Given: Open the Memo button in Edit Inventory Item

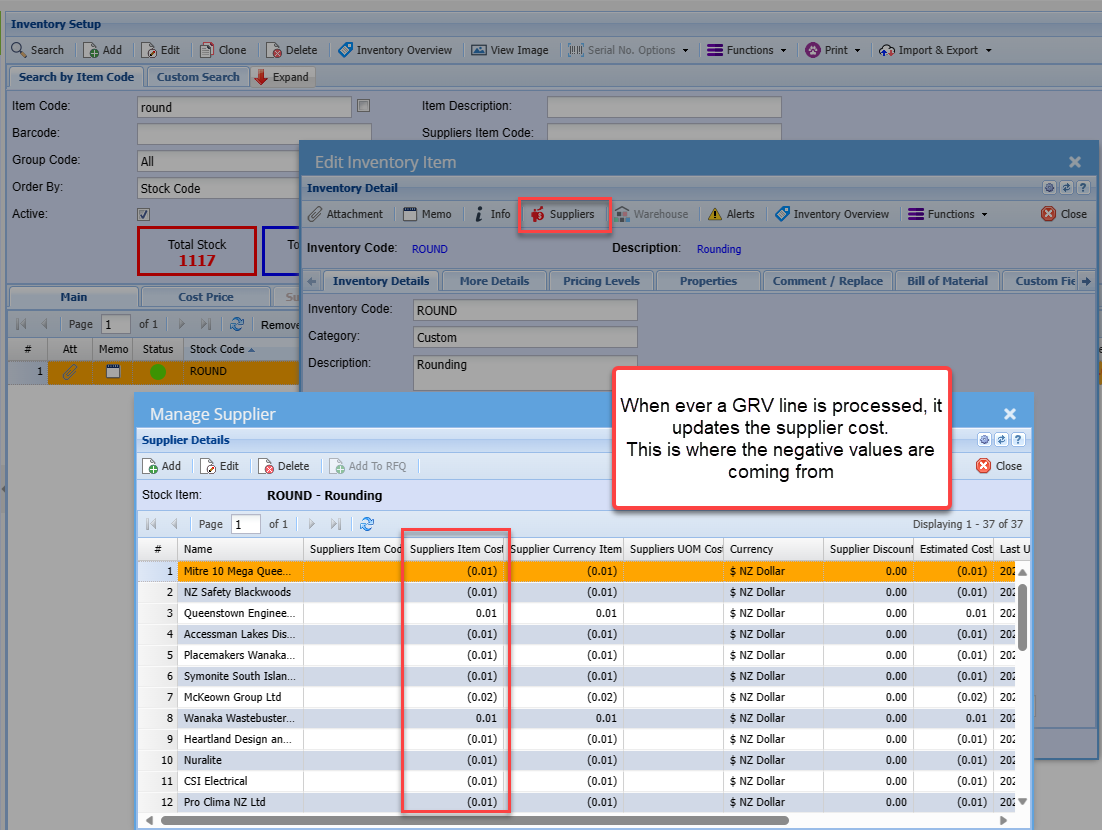Looking at the screenshot, I should tap(427, 214).
